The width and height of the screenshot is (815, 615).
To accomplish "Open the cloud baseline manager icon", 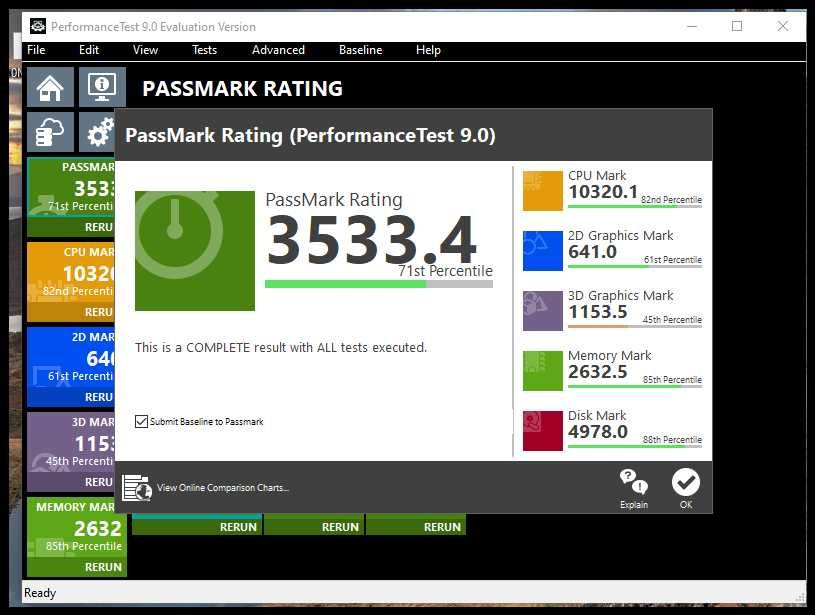I will coord(50,132).
